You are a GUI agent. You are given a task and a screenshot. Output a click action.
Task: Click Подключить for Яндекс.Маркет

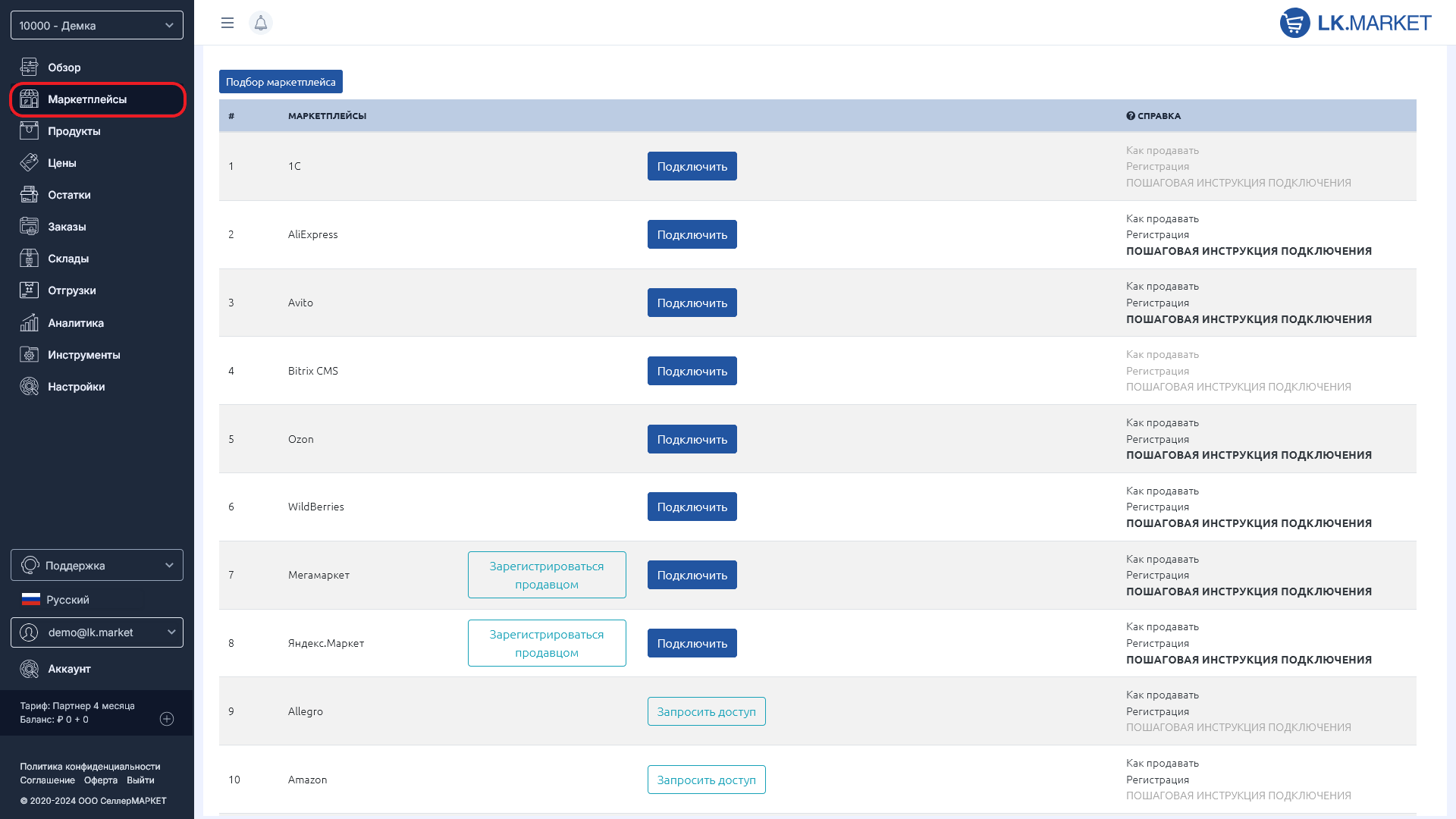point(692,643)
